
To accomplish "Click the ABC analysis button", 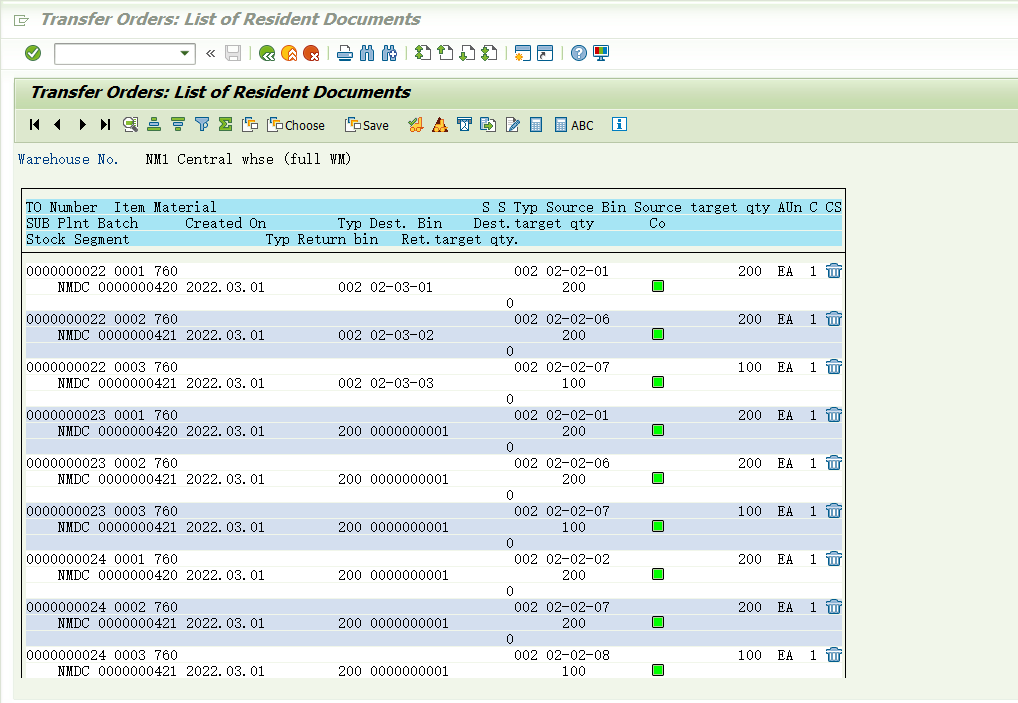I will click(574, 125).
